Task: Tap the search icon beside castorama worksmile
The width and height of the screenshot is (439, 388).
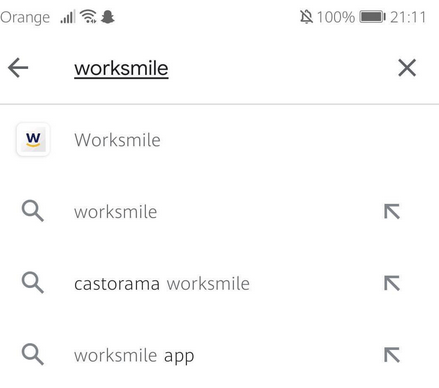Action: (33, 283)
